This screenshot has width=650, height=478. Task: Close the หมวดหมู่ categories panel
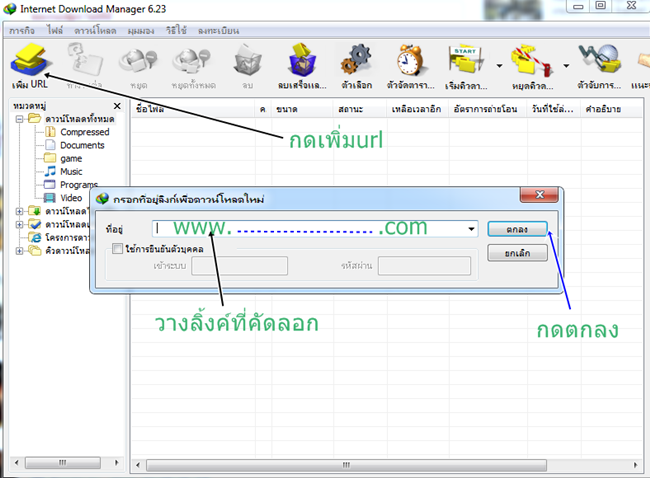[x=117, y=106]
